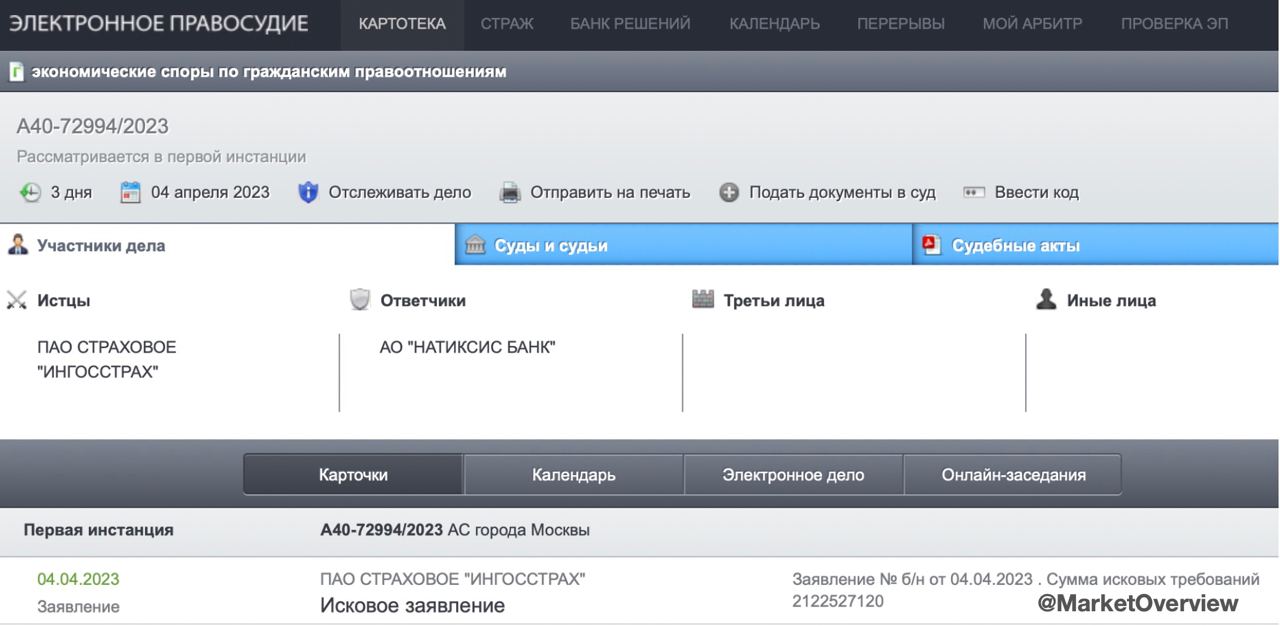Click the courthouse icon on Суды и судьи tab
Image resolution: width=1280 pixels, height=626 pixels.
coord(475,245)
